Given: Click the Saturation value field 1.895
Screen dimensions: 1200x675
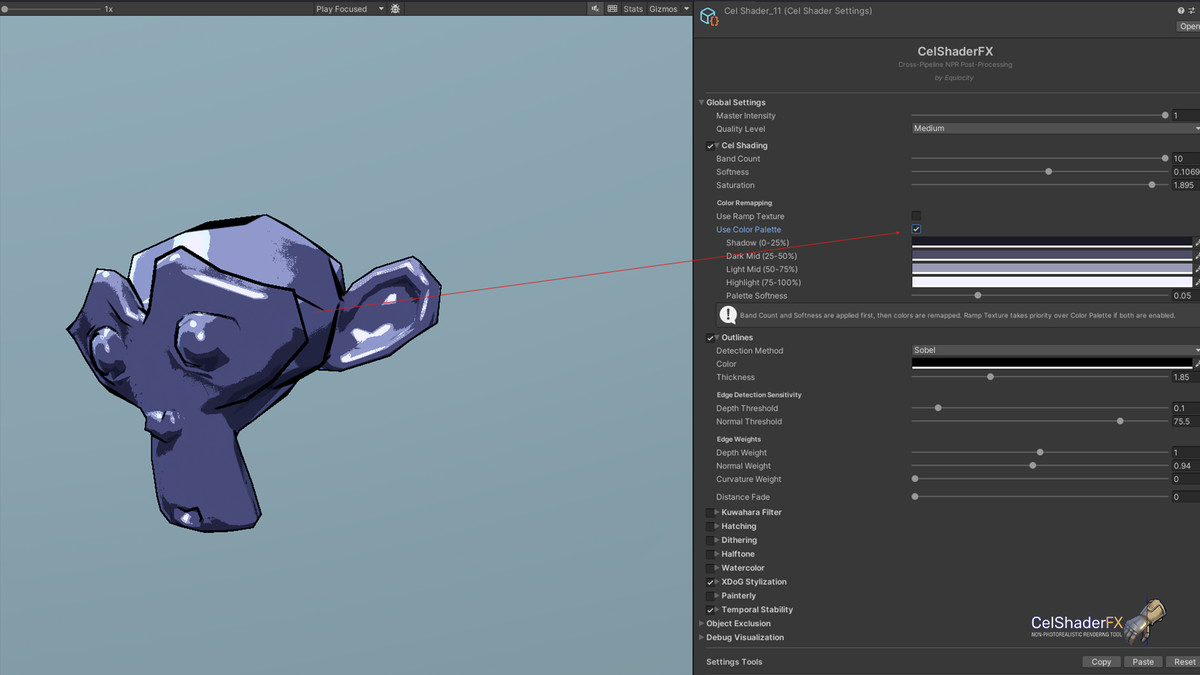Looking at the screenshot, I should tap(1186, 185).
